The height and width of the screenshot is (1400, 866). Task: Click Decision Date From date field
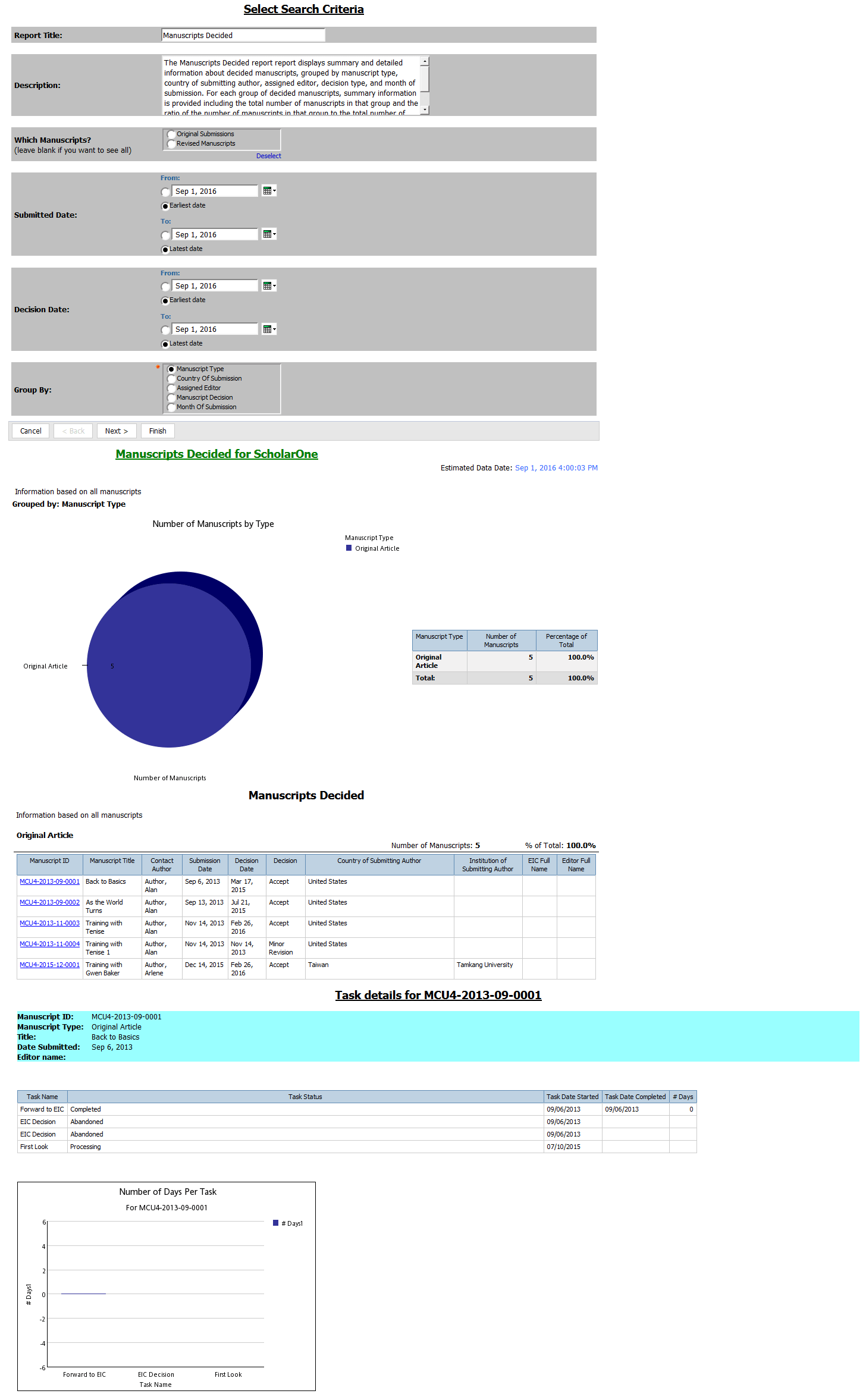[215, 286]
